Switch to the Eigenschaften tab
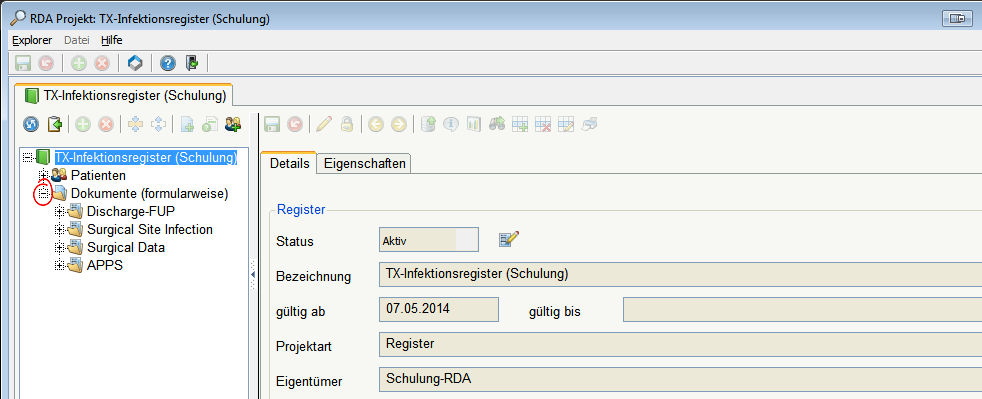Viewport: 982px width, 399px height. [x=364, y=163]
